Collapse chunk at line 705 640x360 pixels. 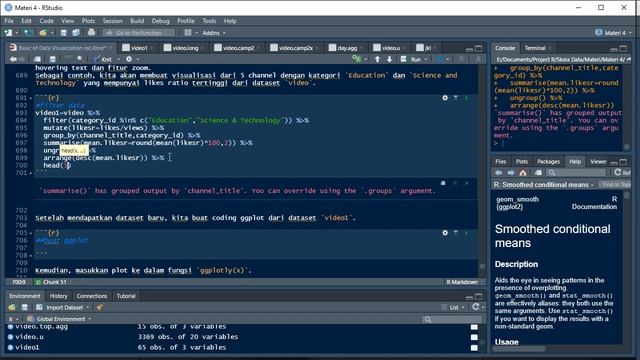(31, 233)
